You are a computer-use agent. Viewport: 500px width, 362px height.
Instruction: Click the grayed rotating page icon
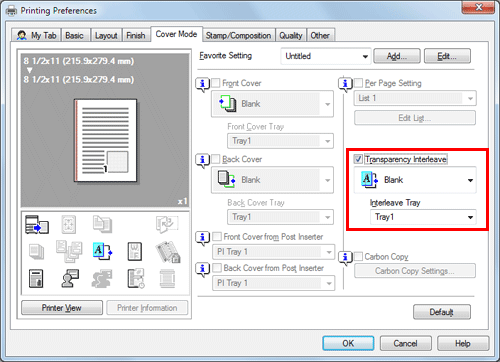167,224
